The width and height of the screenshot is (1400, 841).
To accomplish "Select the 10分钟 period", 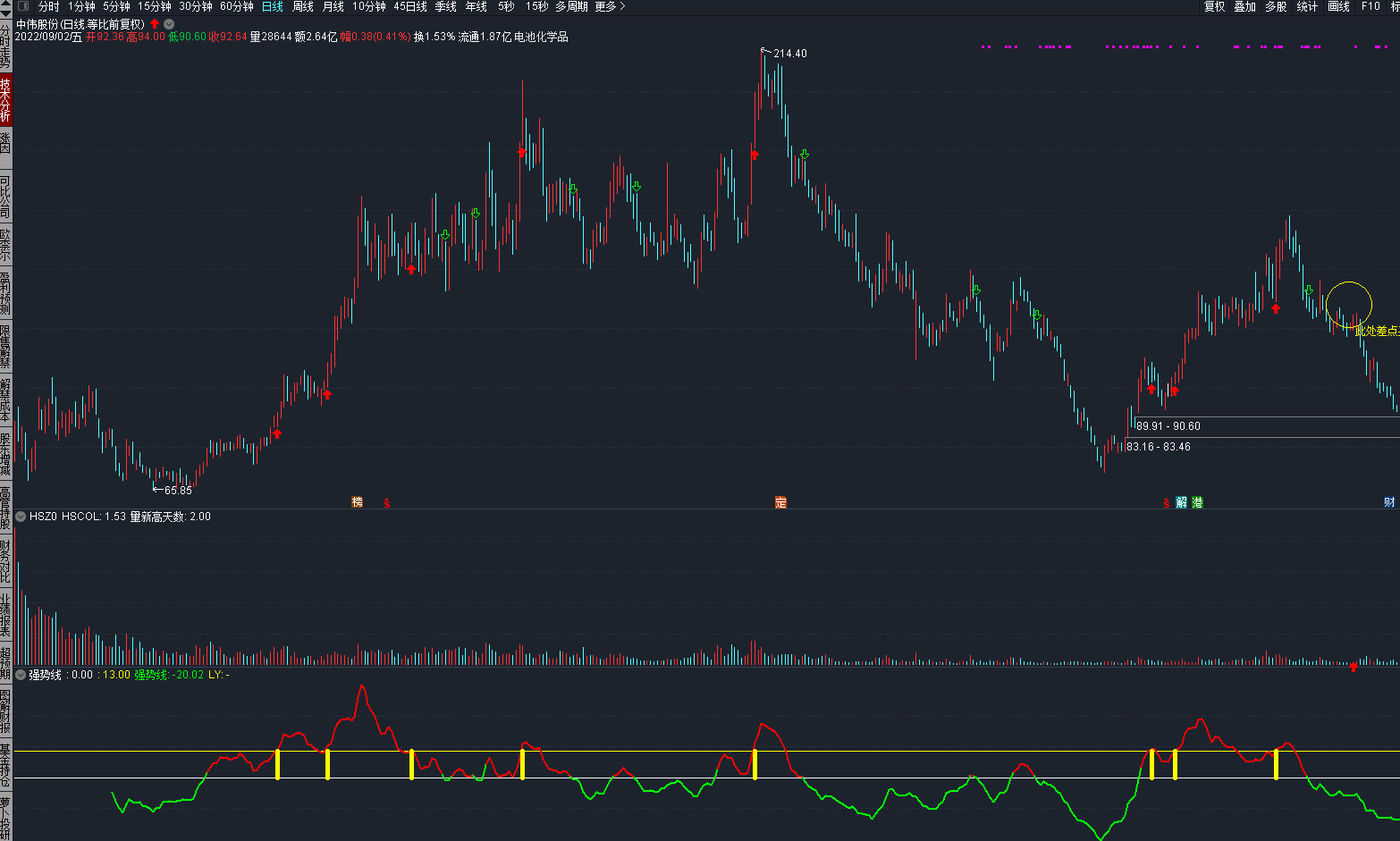I will 369,6.
